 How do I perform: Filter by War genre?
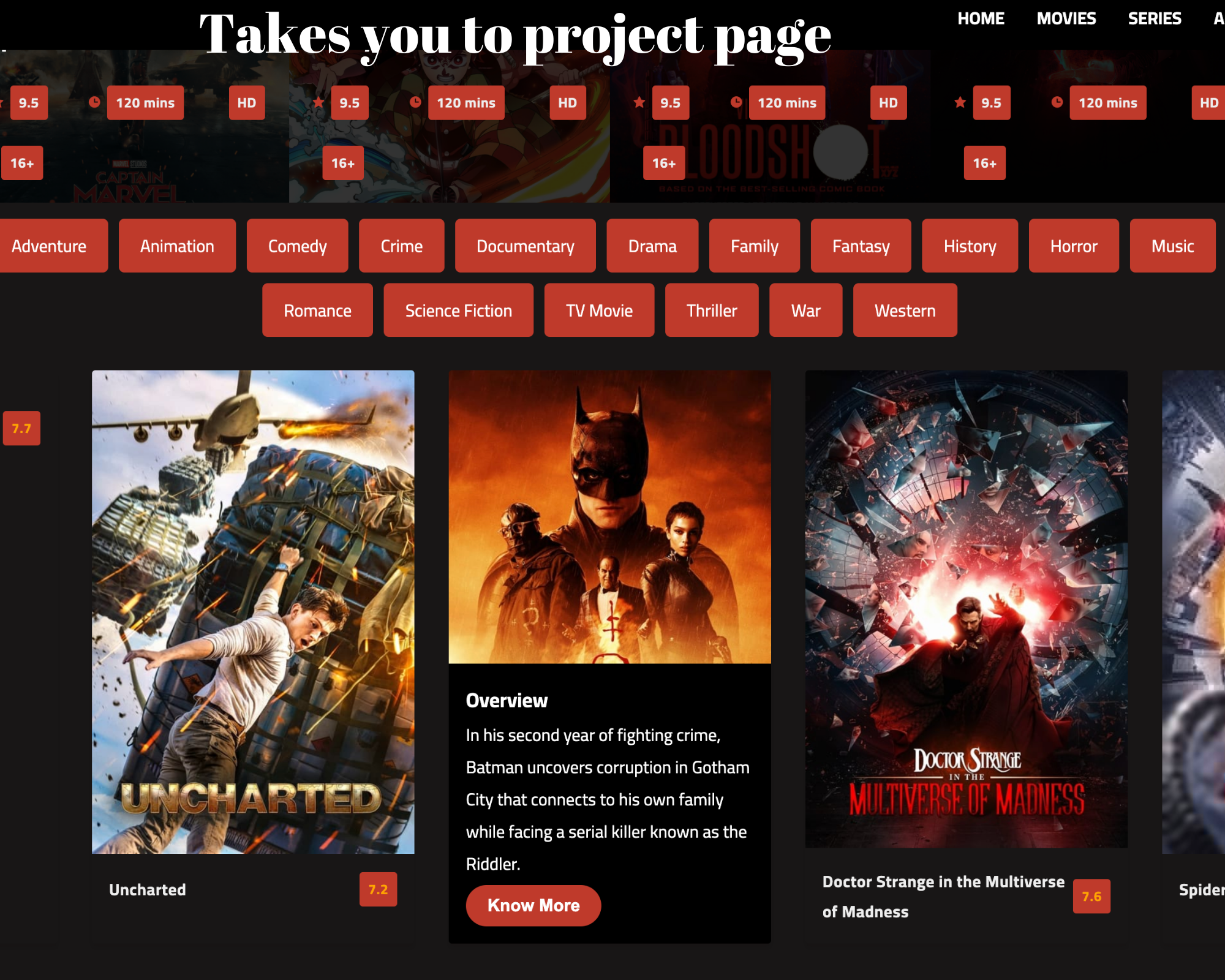click(x=805, y=310)
